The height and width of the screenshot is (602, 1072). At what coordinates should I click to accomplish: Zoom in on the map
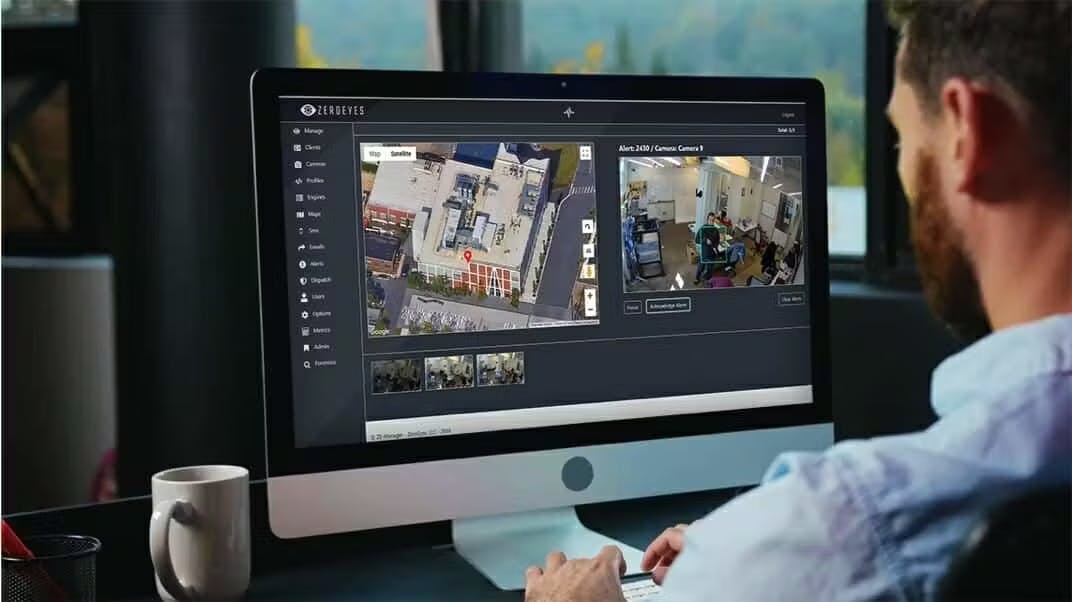point(590,296)
